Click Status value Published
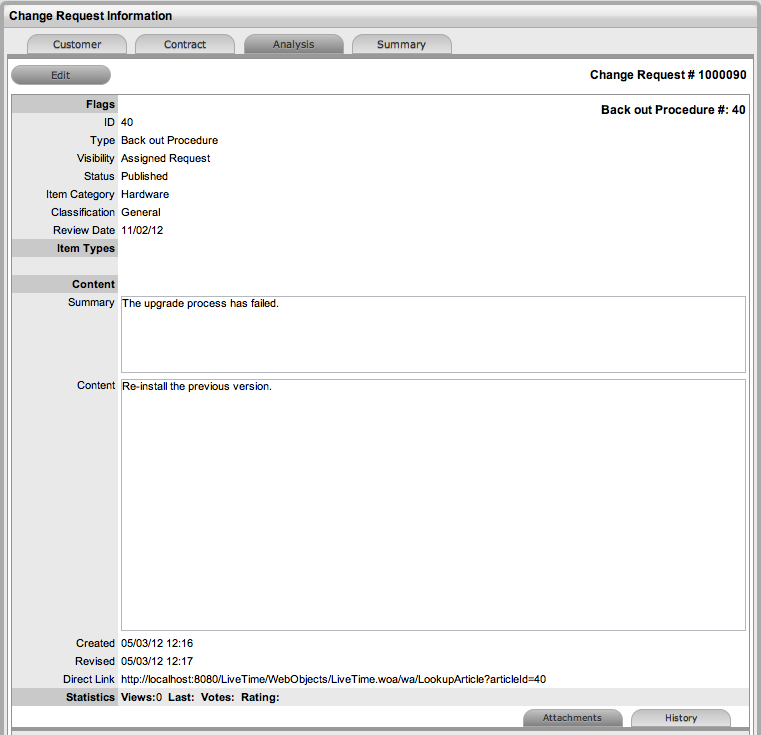 (144, 176)
